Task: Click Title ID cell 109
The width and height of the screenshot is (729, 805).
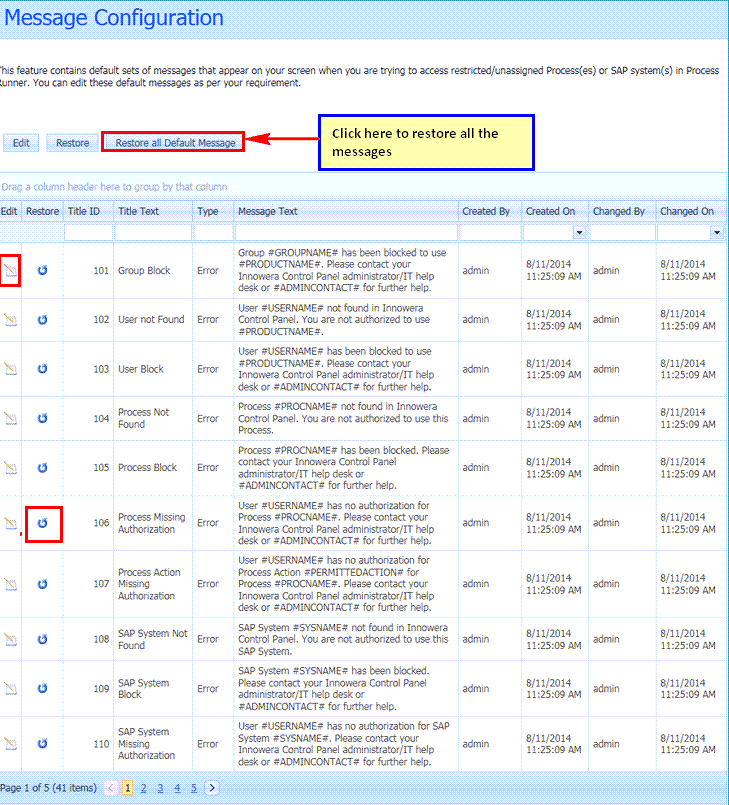Action: click(x=88, y=688)
